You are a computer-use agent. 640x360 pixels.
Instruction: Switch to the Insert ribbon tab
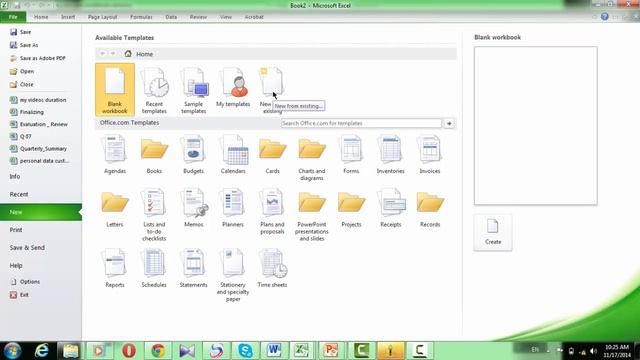68,17
